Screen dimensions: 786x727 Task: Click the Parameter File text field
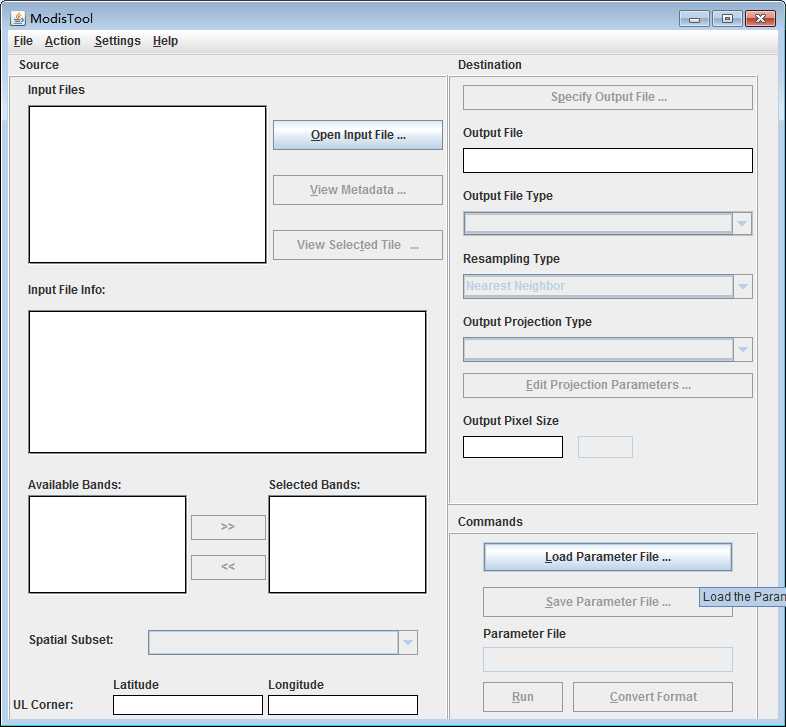click(x=608, y=659)
